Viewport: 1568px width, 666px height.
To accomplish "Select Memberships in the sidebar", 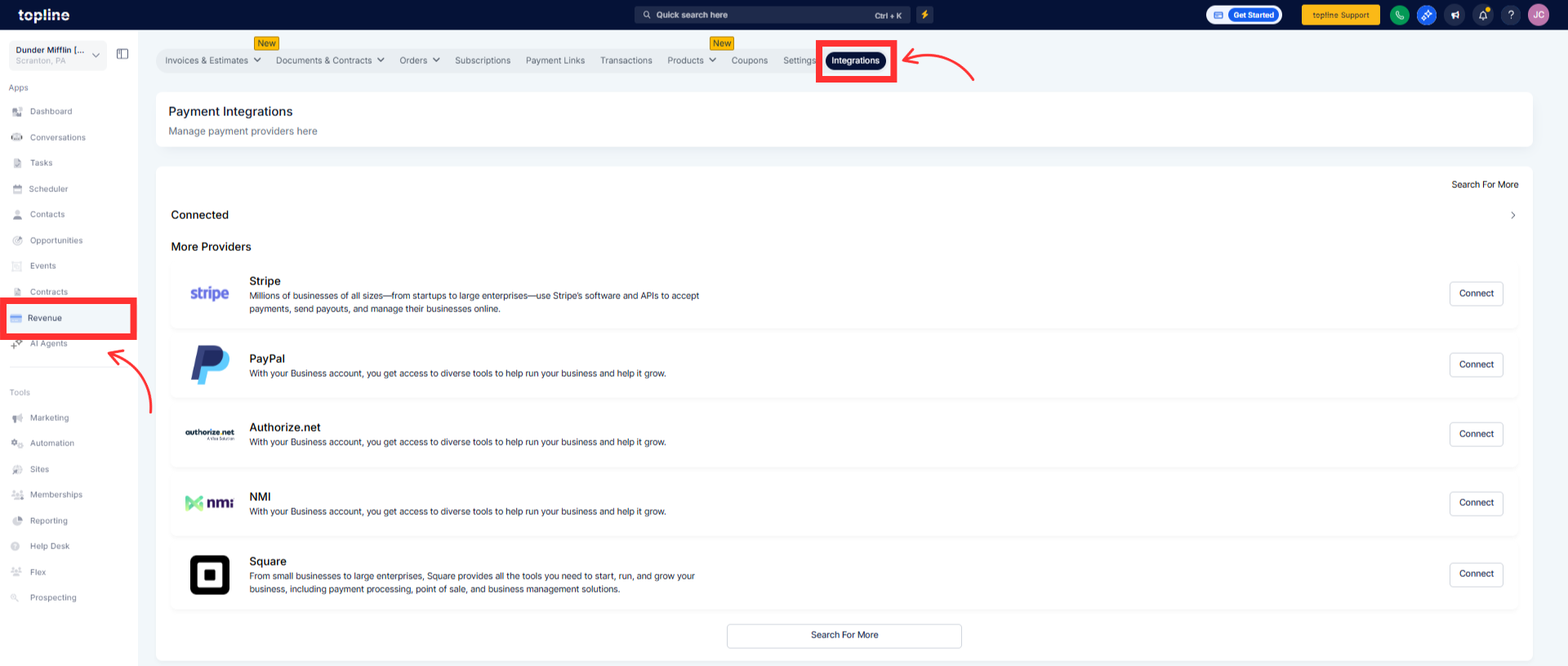I will coord(56,494).
